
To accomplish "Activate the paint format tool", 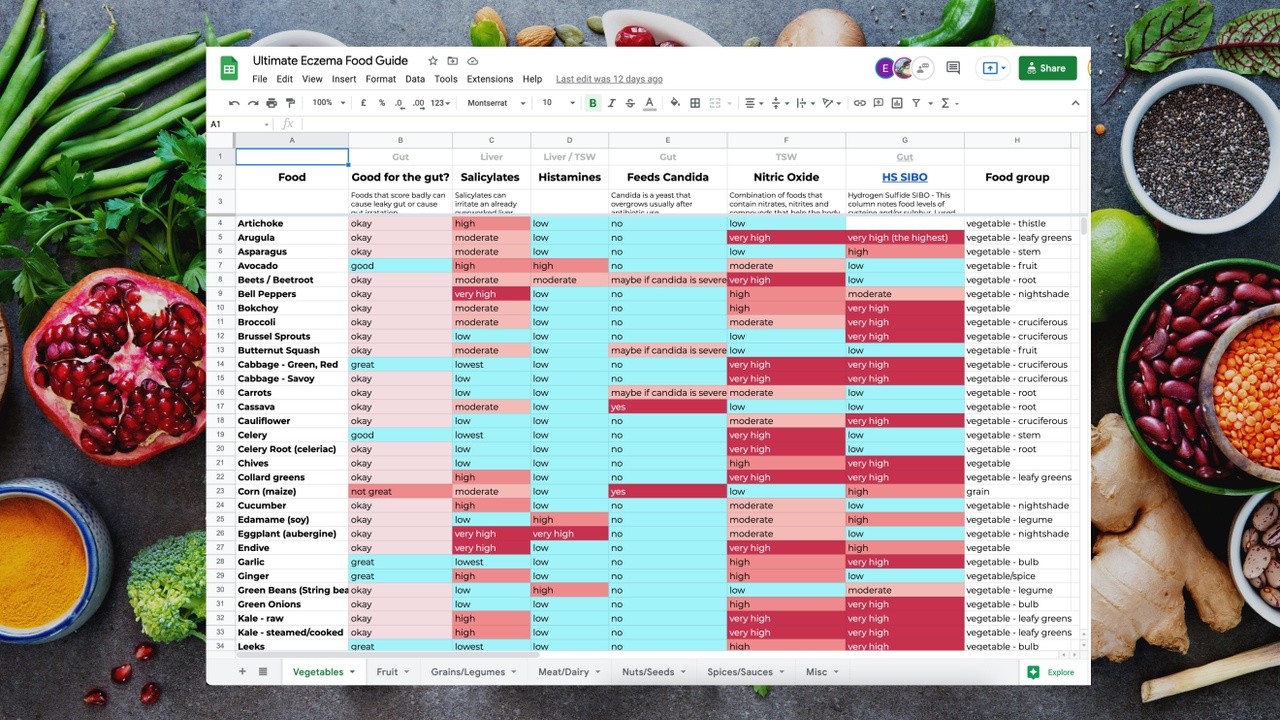I will (291, 103).
